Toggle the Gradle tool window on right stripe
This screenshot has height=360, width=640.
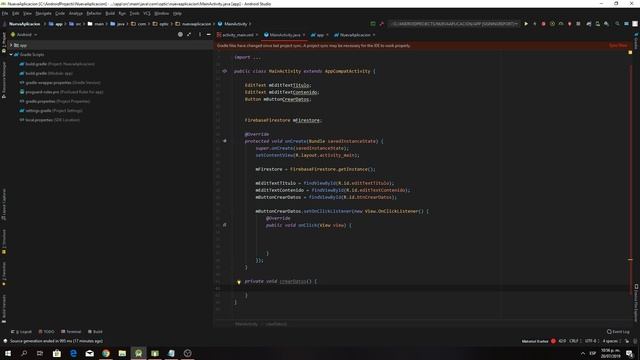636,41
